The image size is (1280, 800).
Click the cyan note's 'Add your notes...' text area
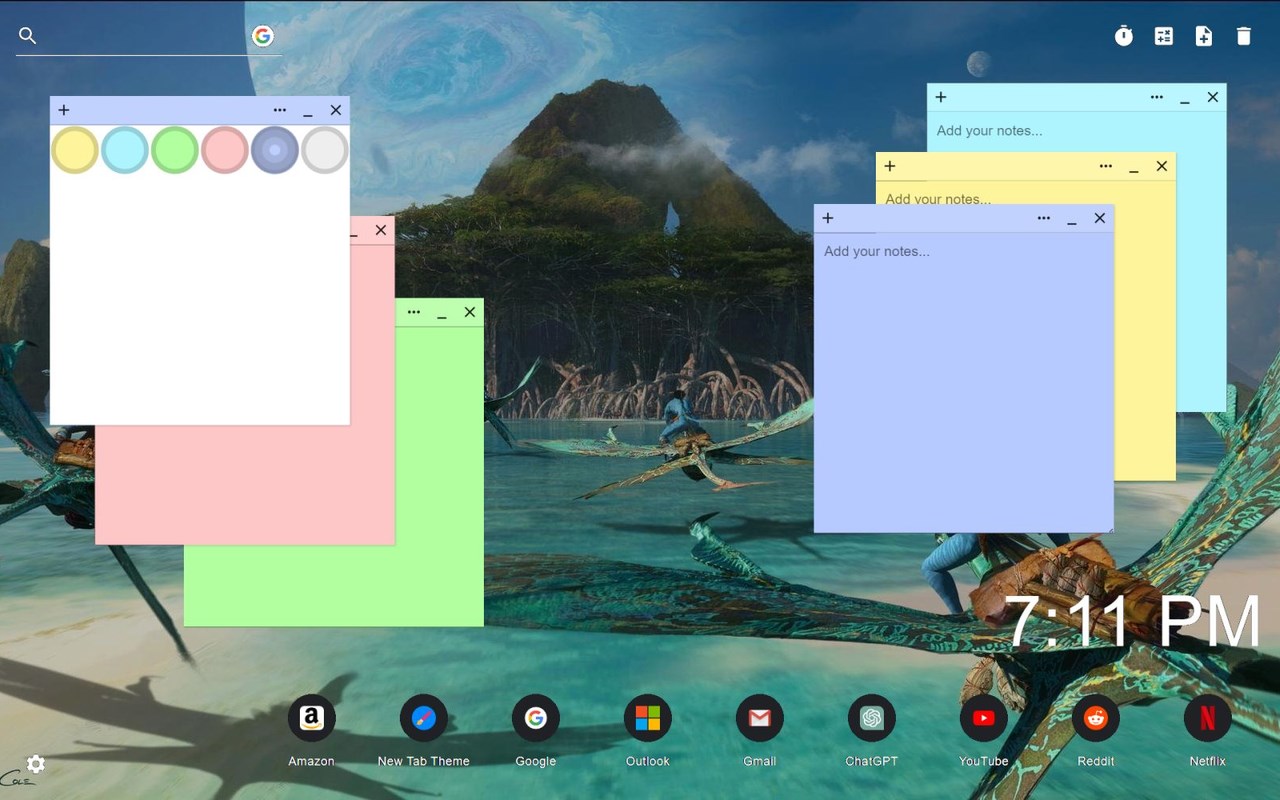[x=1076, y=131]
